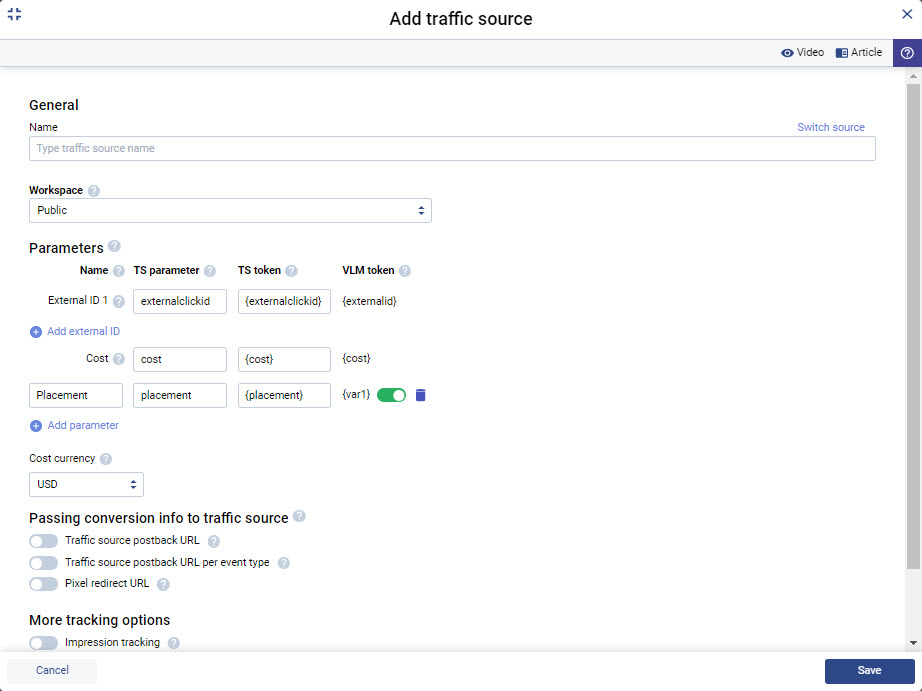Open the Help panel via question mark icon
Image resolution: width=922 pixels, height=691 pixels.
tap(907, 52)
